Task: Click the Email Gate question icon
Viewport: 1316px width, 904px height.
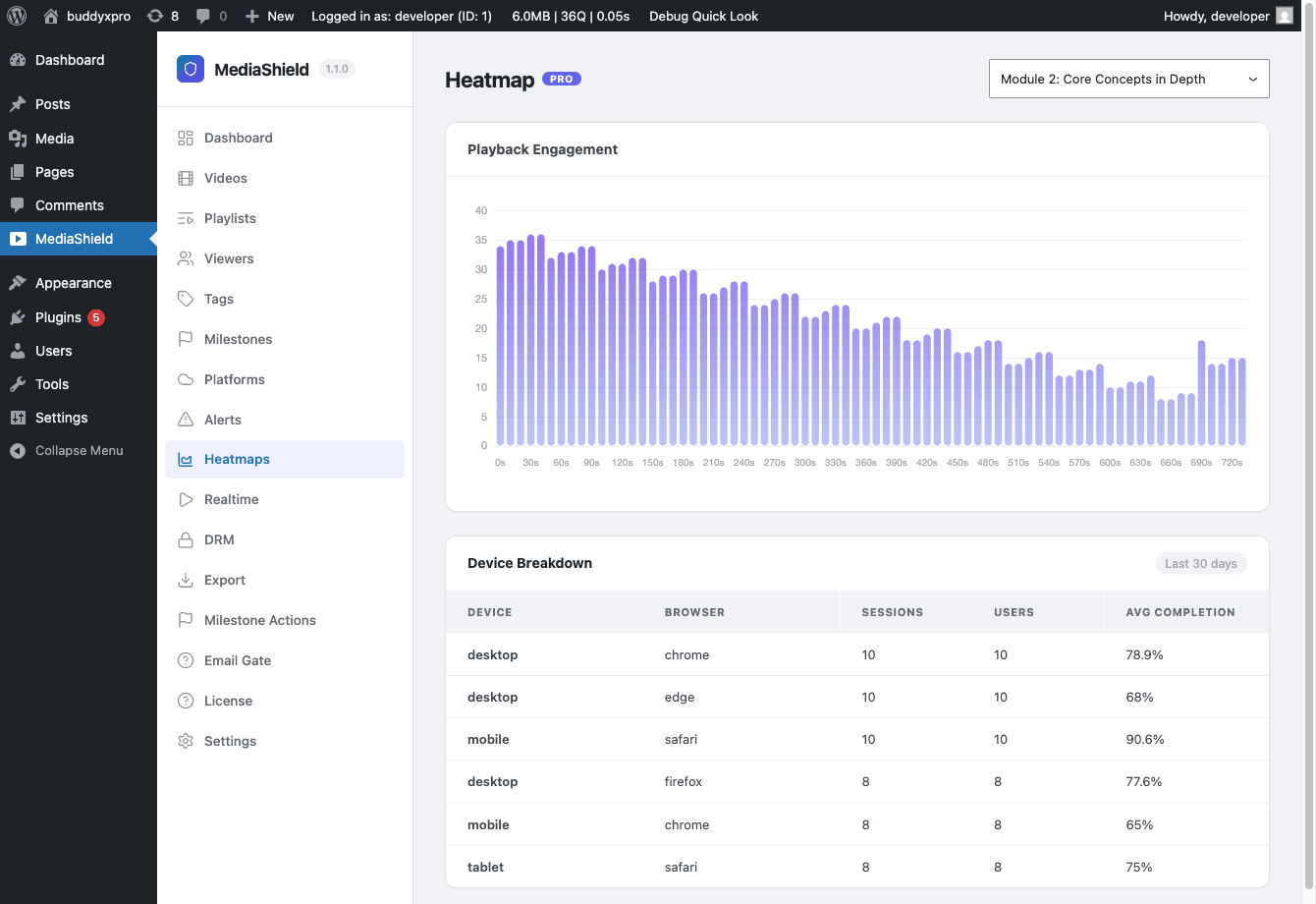Action: pos(186,660)
